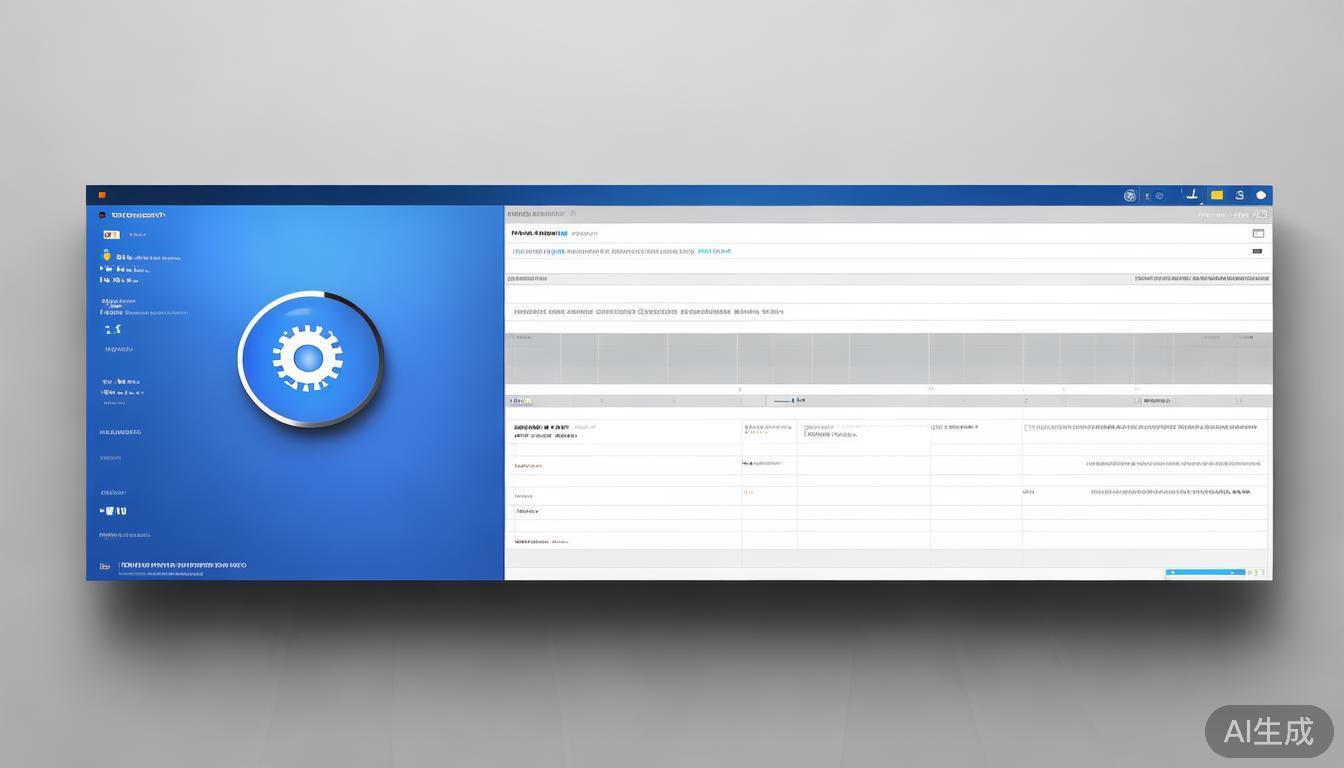Select the gray header tab above the right panel
The image size is (1344, 768).
tap(536, 214)
